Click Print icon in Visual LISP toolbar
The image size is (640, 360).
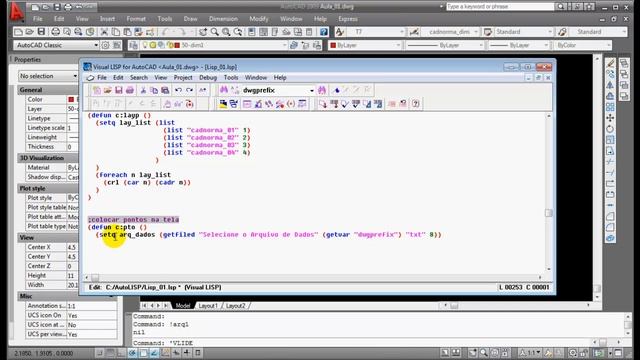pos(130,90)
